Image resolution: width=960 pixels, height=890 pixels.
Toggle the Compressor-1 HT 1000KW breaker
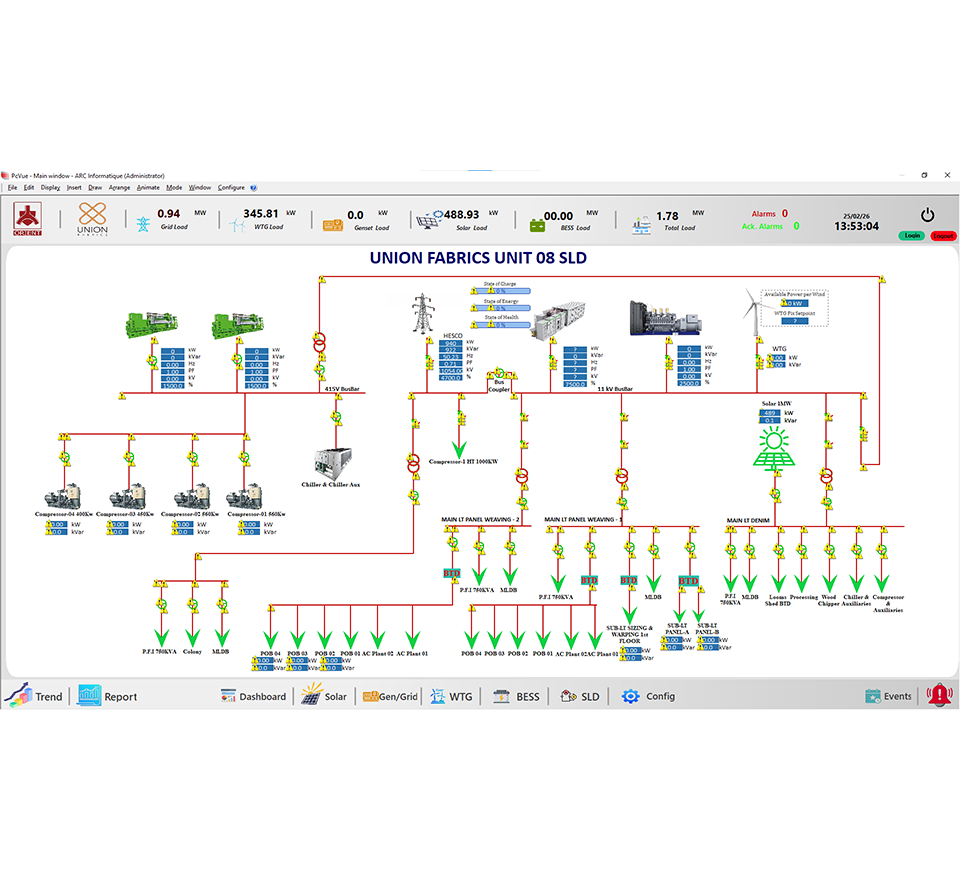tap(460, 416)
